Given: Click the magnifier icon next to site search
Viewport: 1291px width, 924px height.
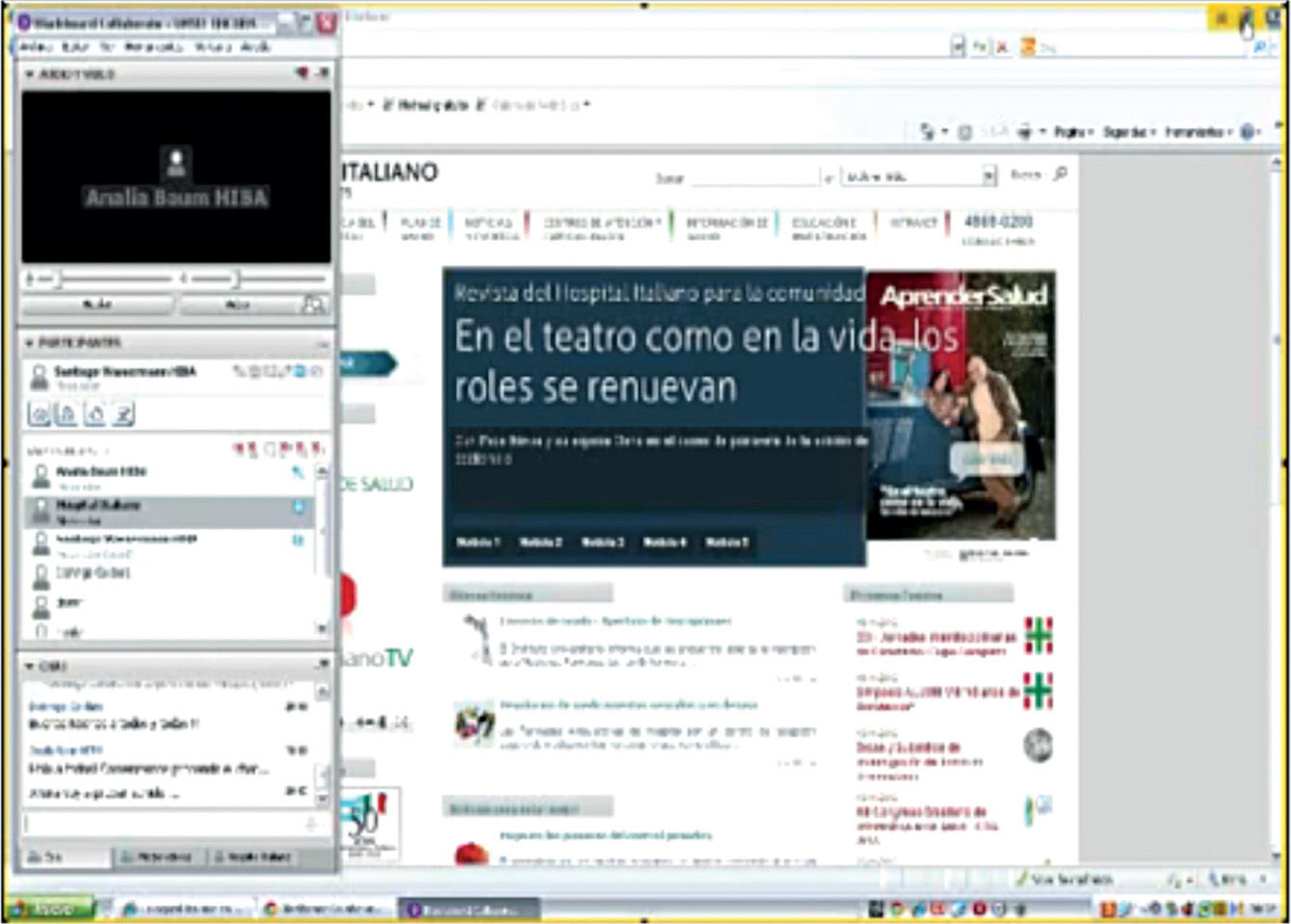Looking at the screenshot, I should click(x=1061, y=174).
